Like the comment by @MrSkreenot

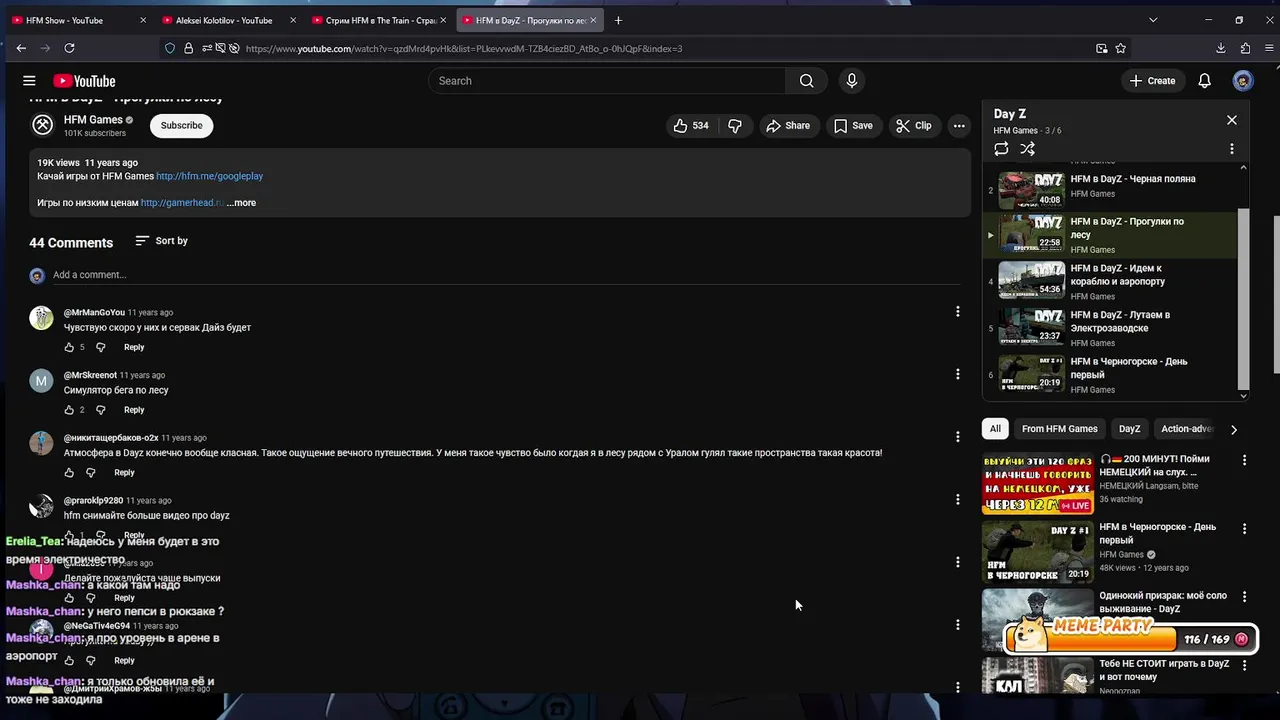coord(69,410)
